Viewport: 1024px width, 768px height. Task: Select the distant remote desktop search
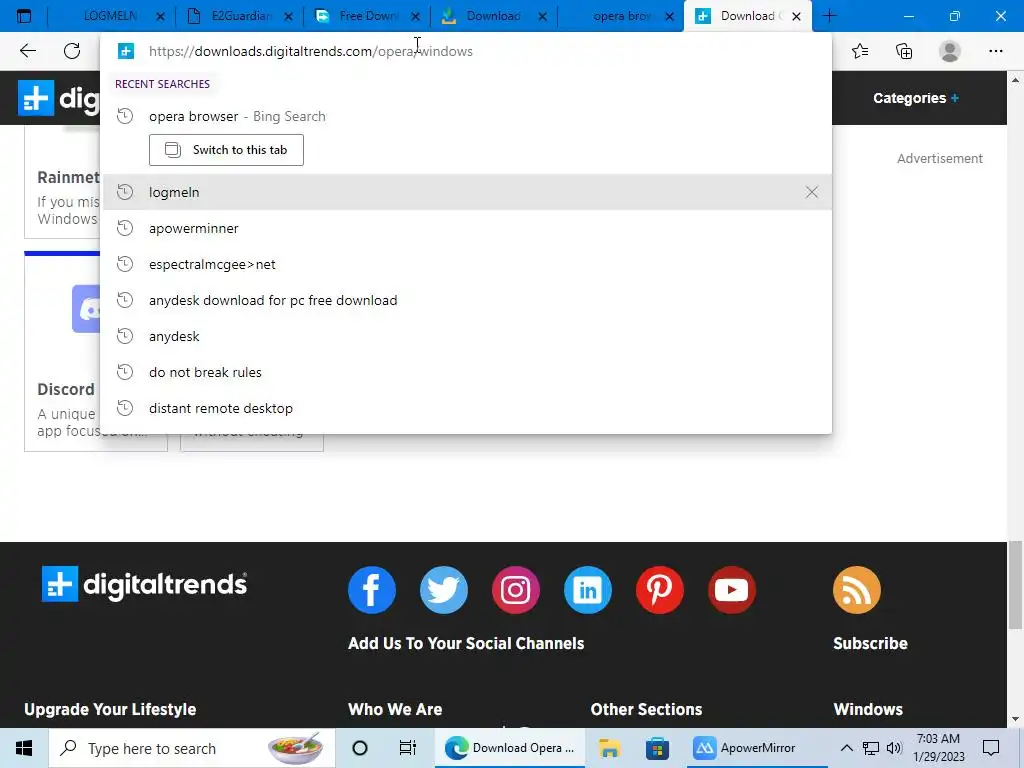pyautogui.click(x=467, y=408)
